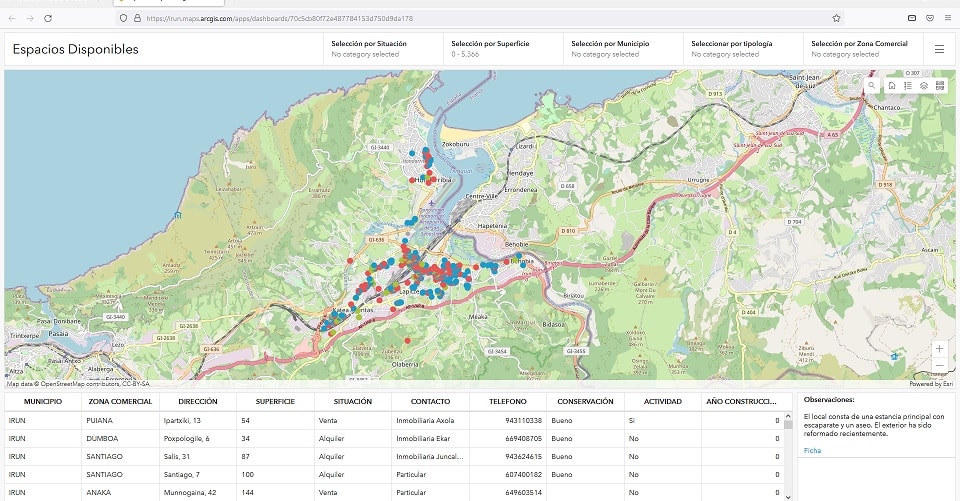Open the map layers panel
The image size is (960, 501).
click(x=924, y=86)
